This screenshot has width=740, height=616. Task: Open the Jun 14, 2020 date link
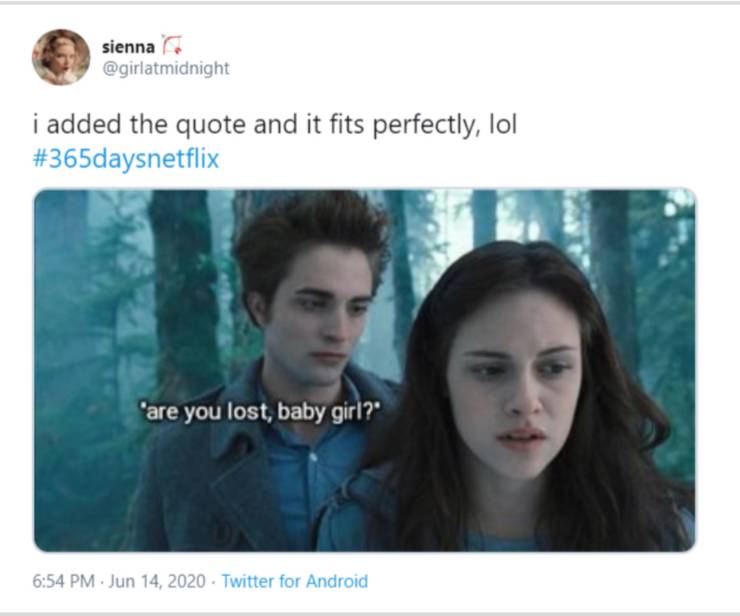click(x=157, y=581)
